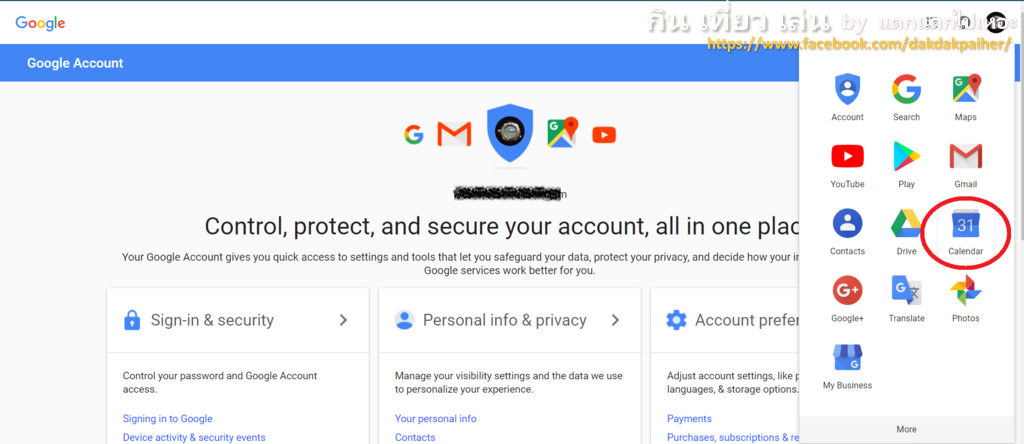Open Signing in to Google link
1024x444 pixels.
tap(167, 419)
